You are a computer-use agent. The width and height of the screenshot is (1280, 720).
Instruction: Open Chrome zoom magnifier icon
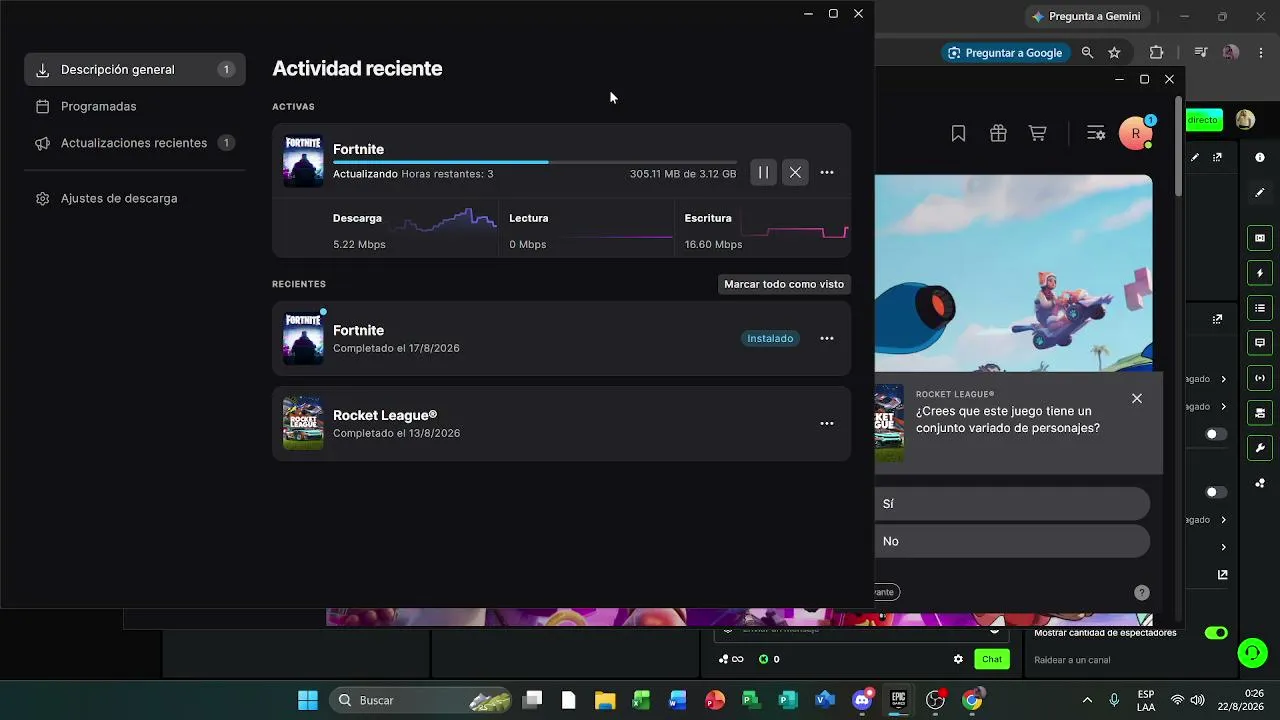click(1087, 53)
